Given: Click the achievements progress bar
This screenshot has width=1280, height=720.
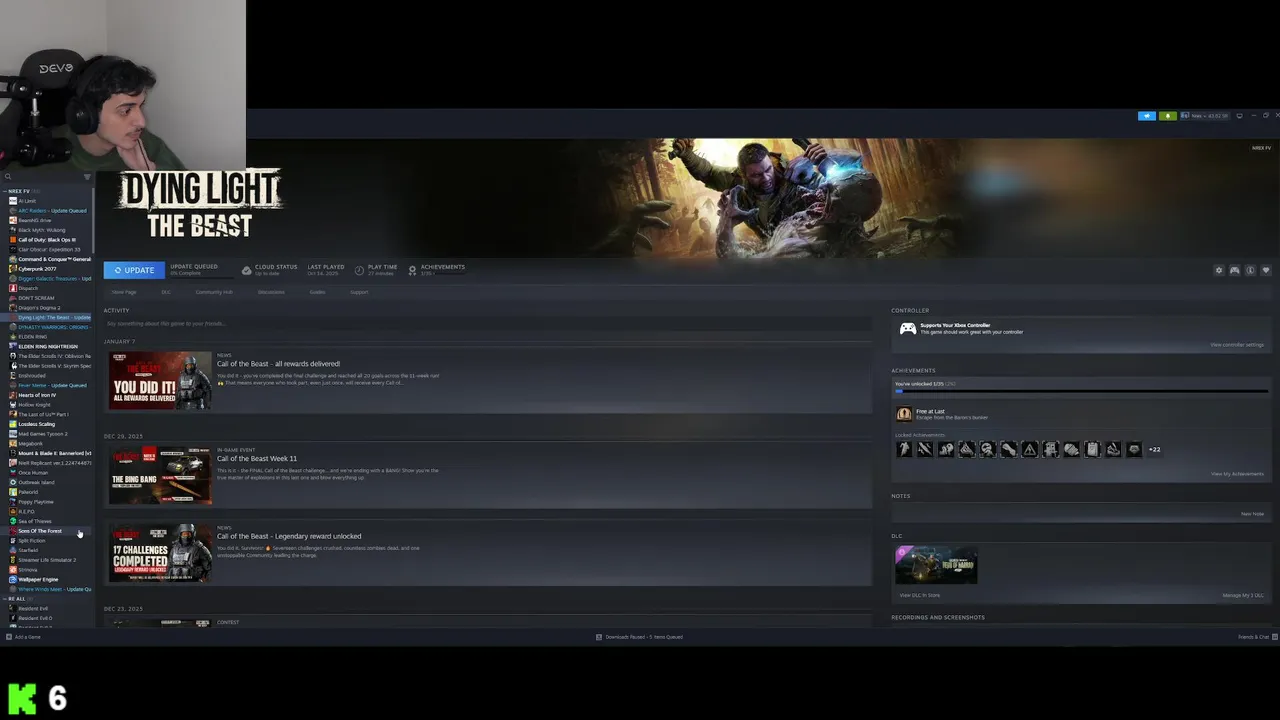Looking at the screenshot, I should click(1081, 392).
